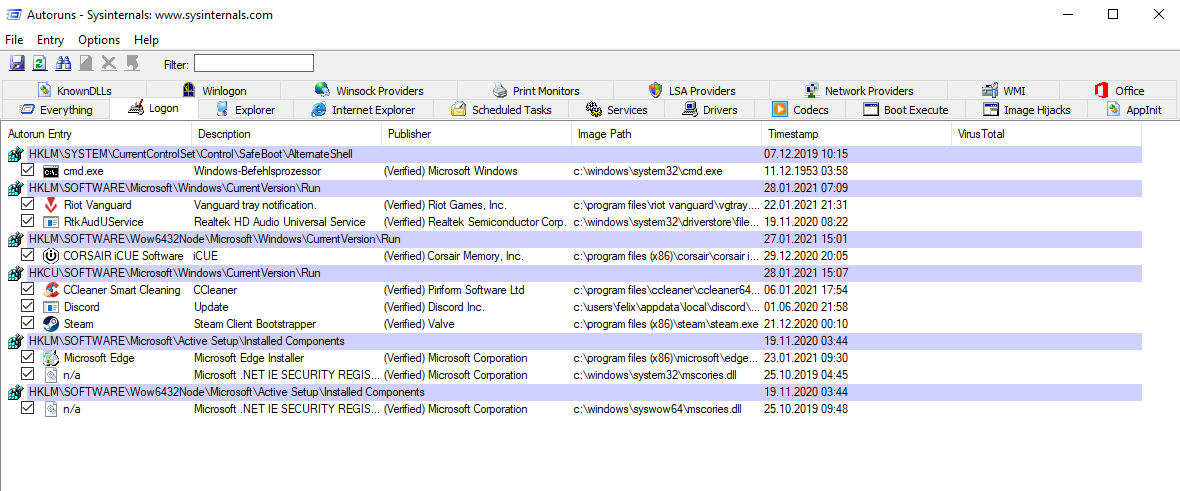Viewport: 1180px width, 491px height.
Task: Switch to the Services tab
Action: pyautogui.click(x=617, y=110)
